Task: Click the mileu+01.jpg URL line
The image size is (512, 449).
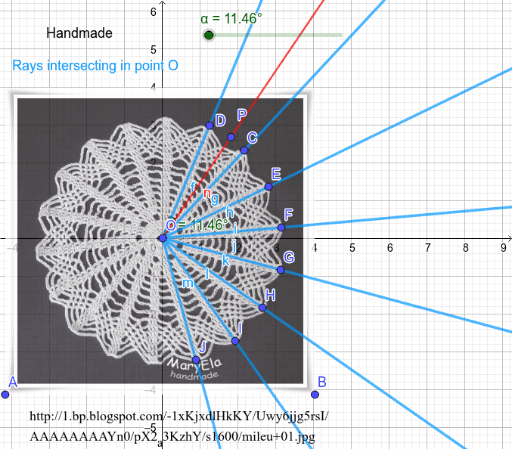Action: click(172, 436)
